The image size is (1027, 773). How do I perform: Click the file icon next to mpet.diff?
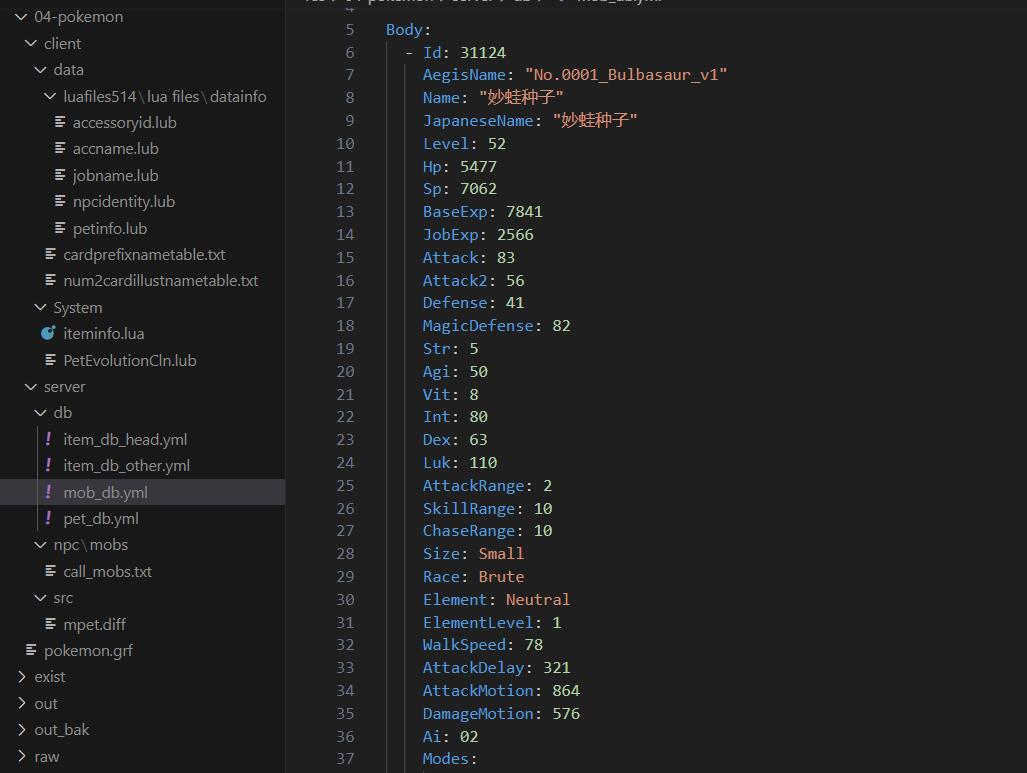(51, 624)
